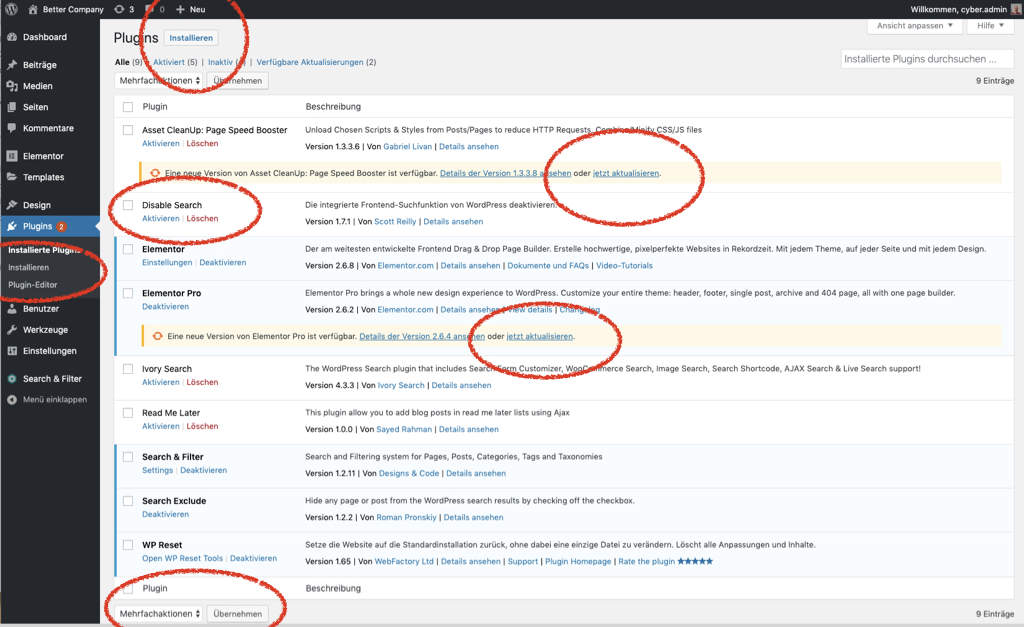The height and width of the screenshot is (627, 1024).
Task: Click the Menü einklappen collapse icon
Action: coord(12,400)
